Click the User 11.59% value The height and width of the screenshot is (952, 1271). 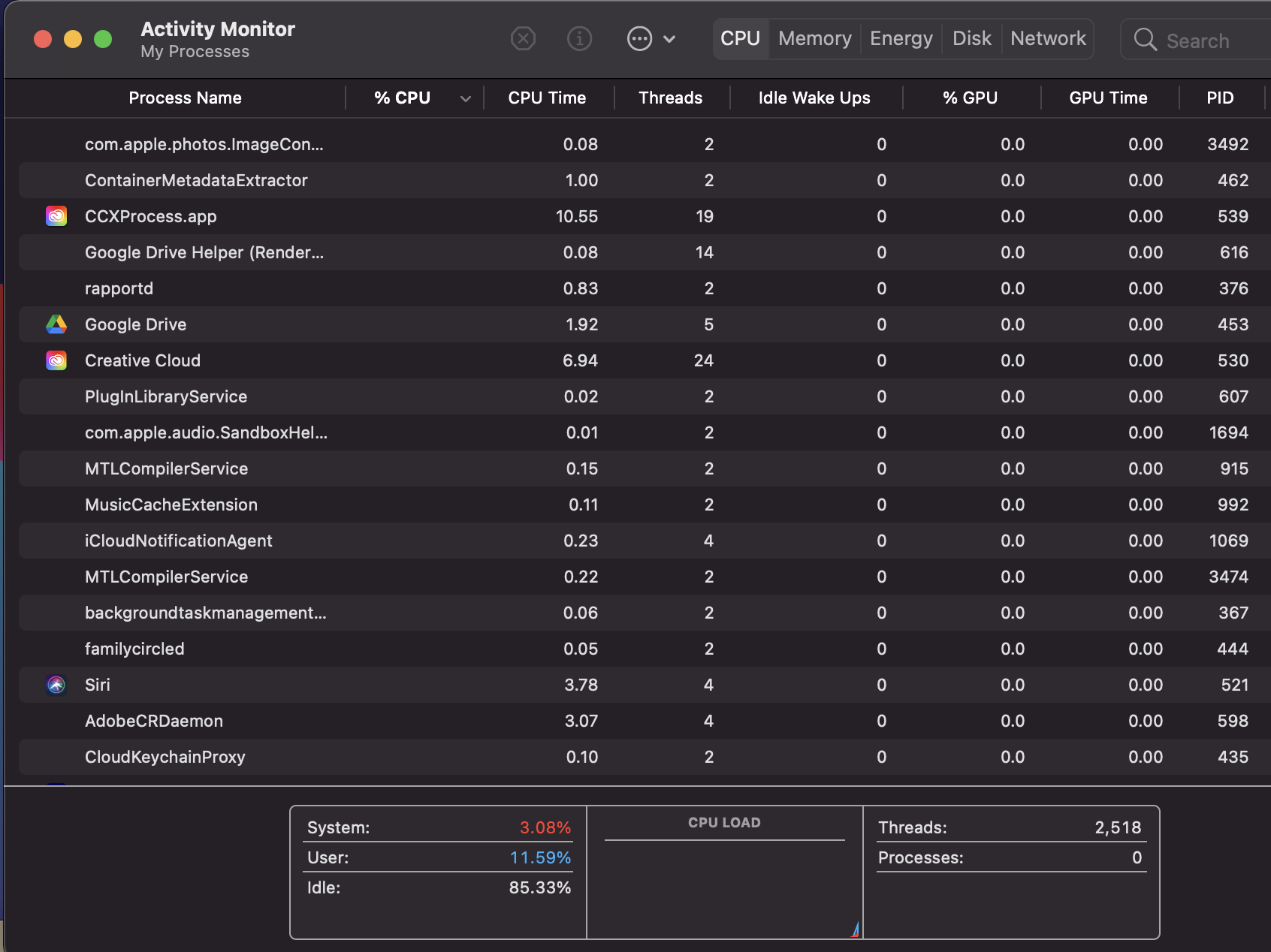[x=541, y=857]
